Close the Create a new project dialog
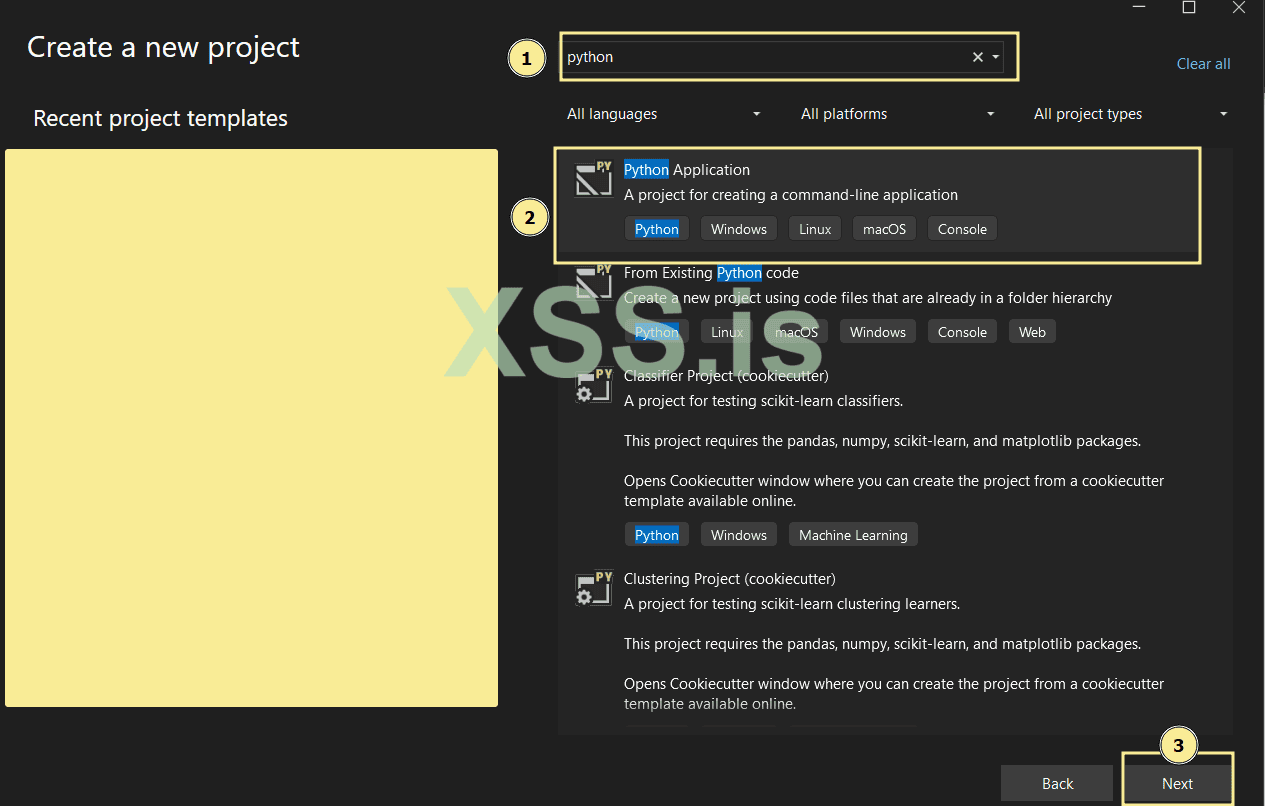The height and width of the screenshot is (806, 1265). (x=1238, y=7)
